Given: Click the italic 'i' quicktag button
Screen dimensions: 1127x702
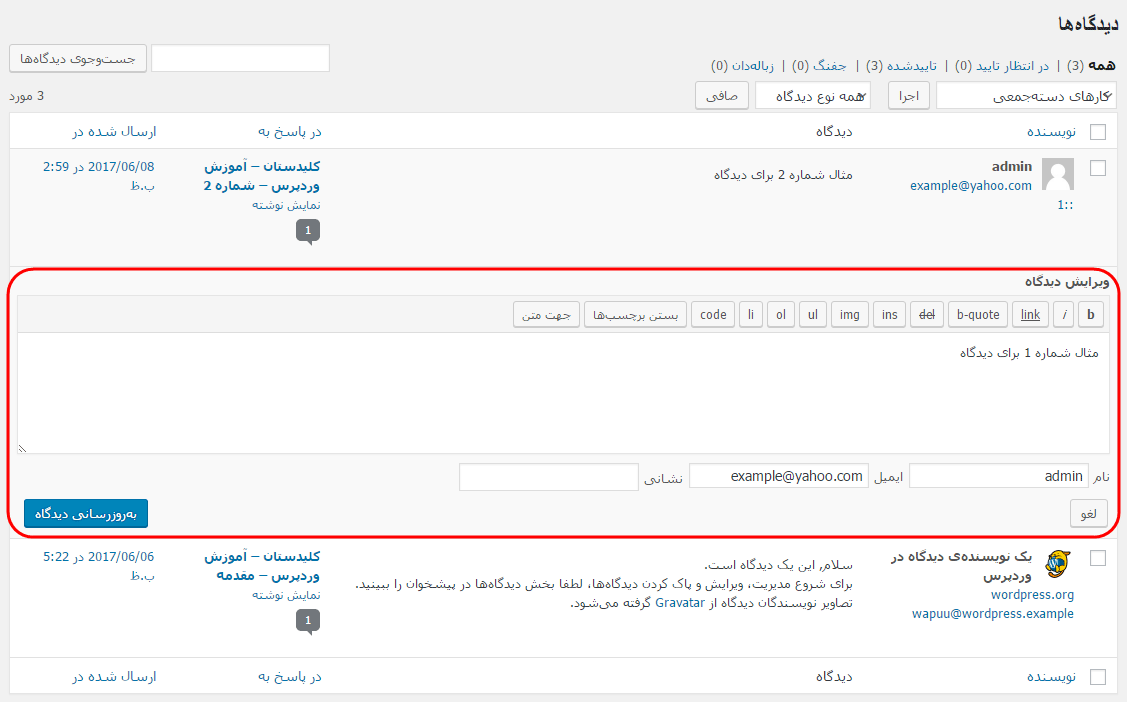Looking at the screenshot, I should point(1064,315).
